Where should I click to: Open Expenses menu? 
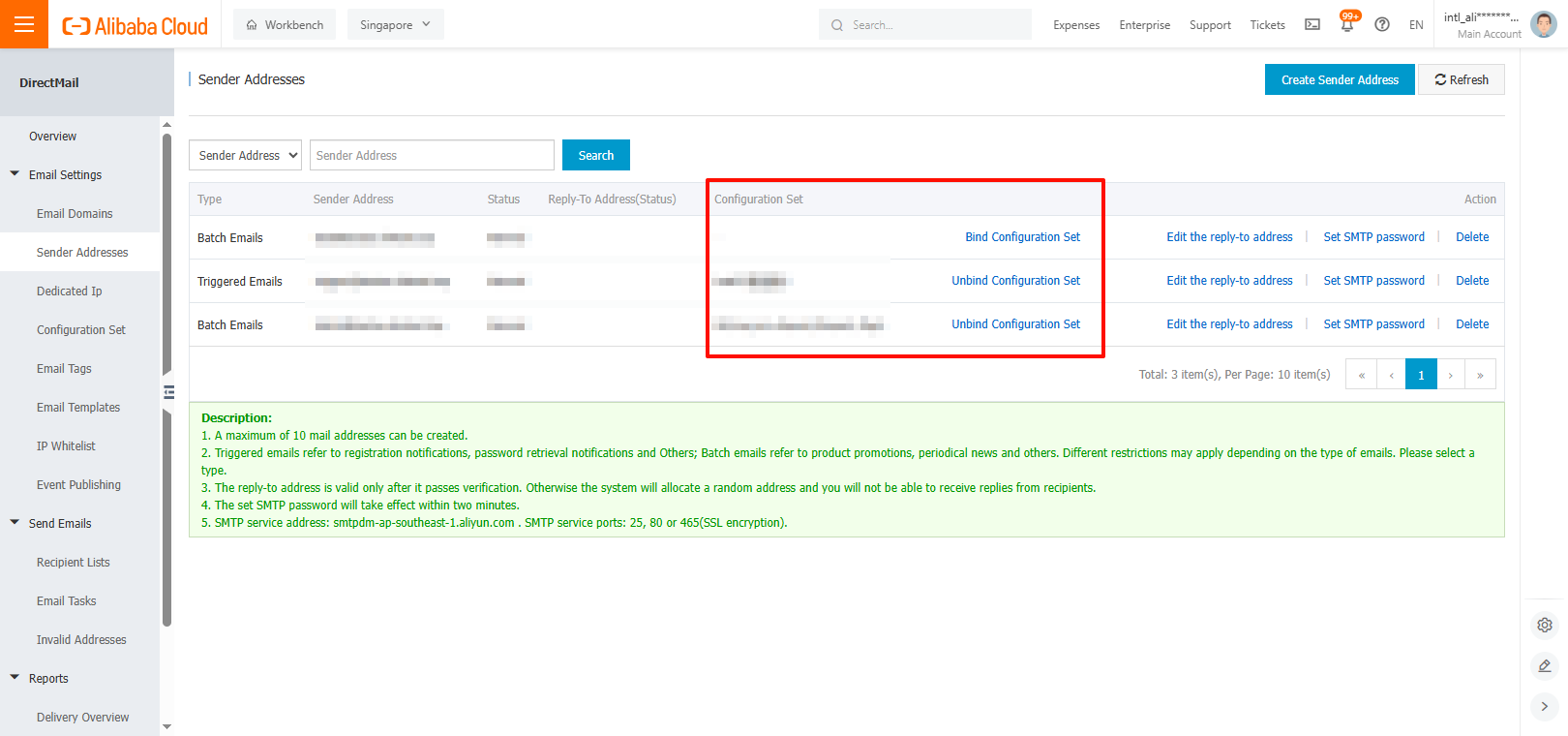pos(1076,25)
